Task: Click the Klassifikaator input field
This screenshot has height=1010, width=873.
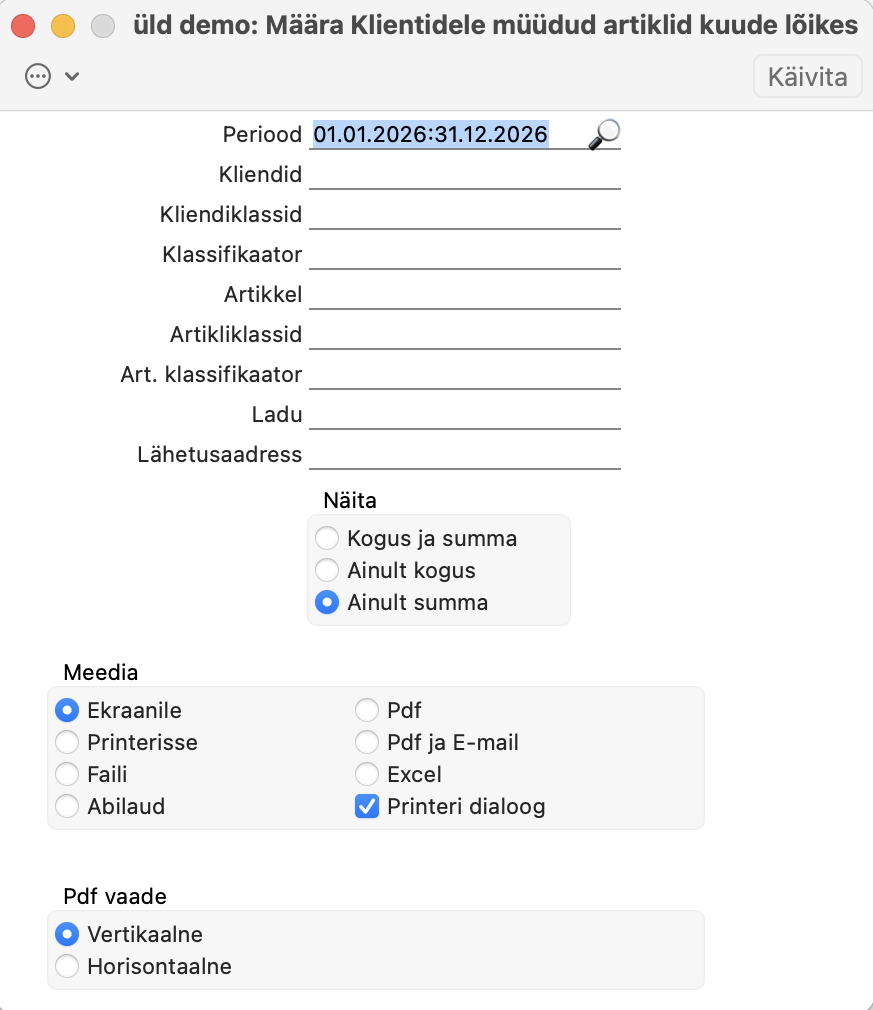Action: coord(465,255)
